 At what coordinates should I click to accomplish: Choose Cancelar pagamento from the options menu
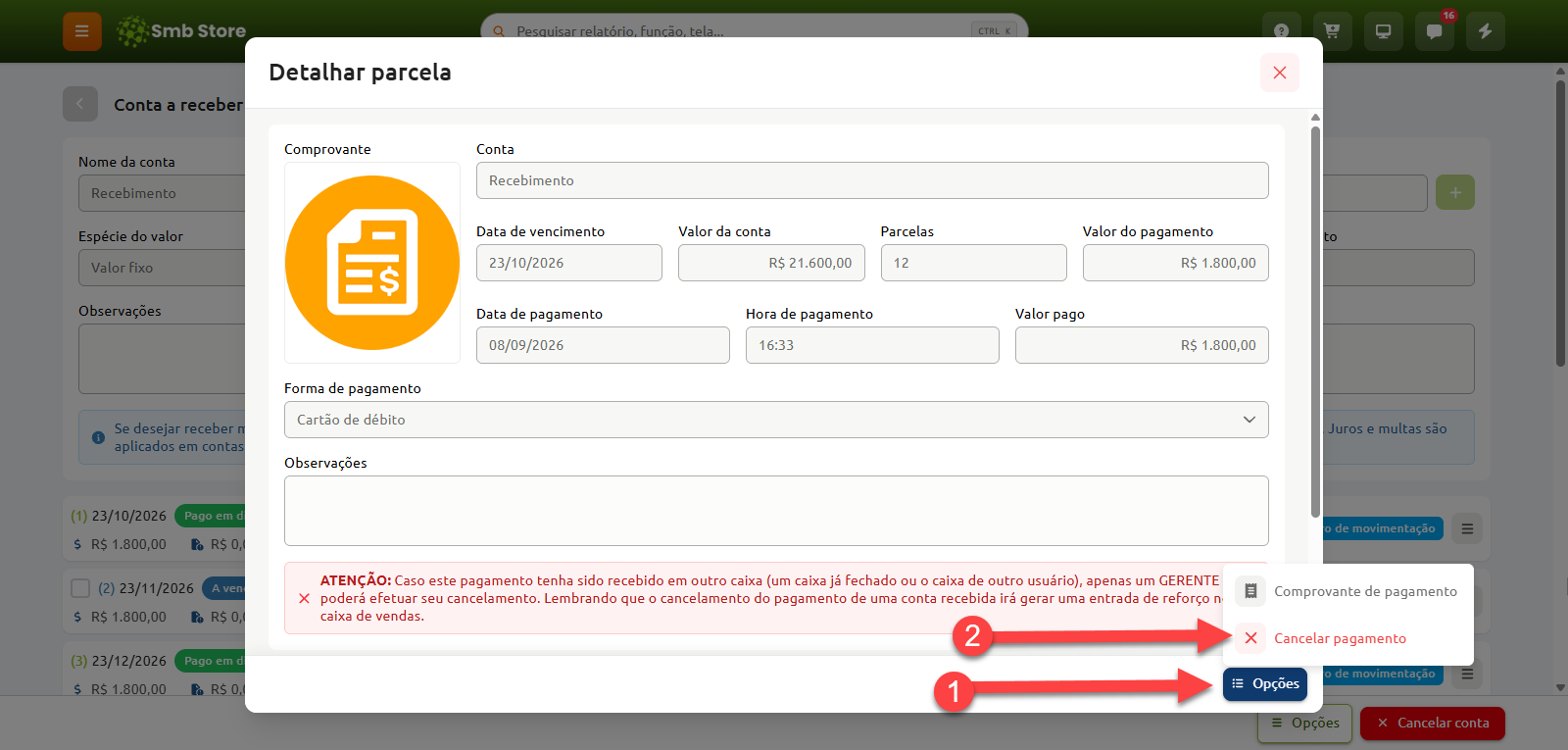click(1348, 638)
